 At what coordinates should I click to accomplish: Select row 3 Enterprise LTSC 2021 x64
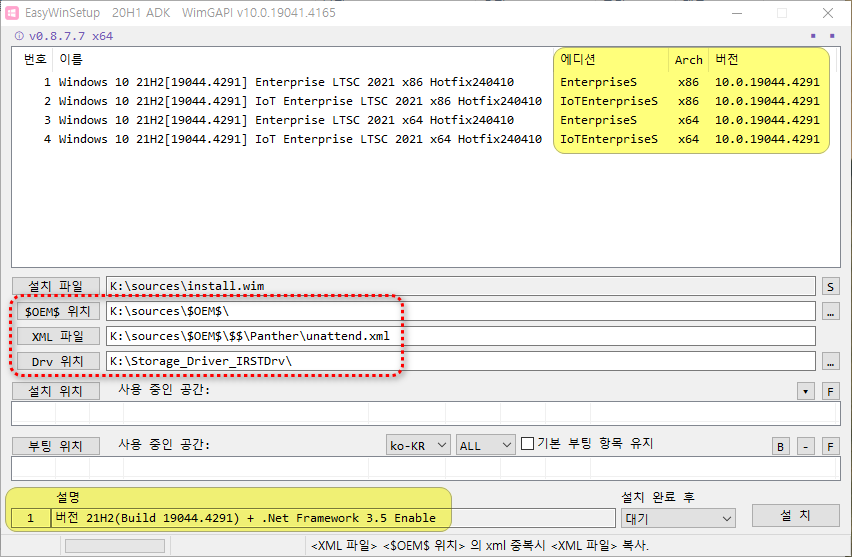click(425, 120)
